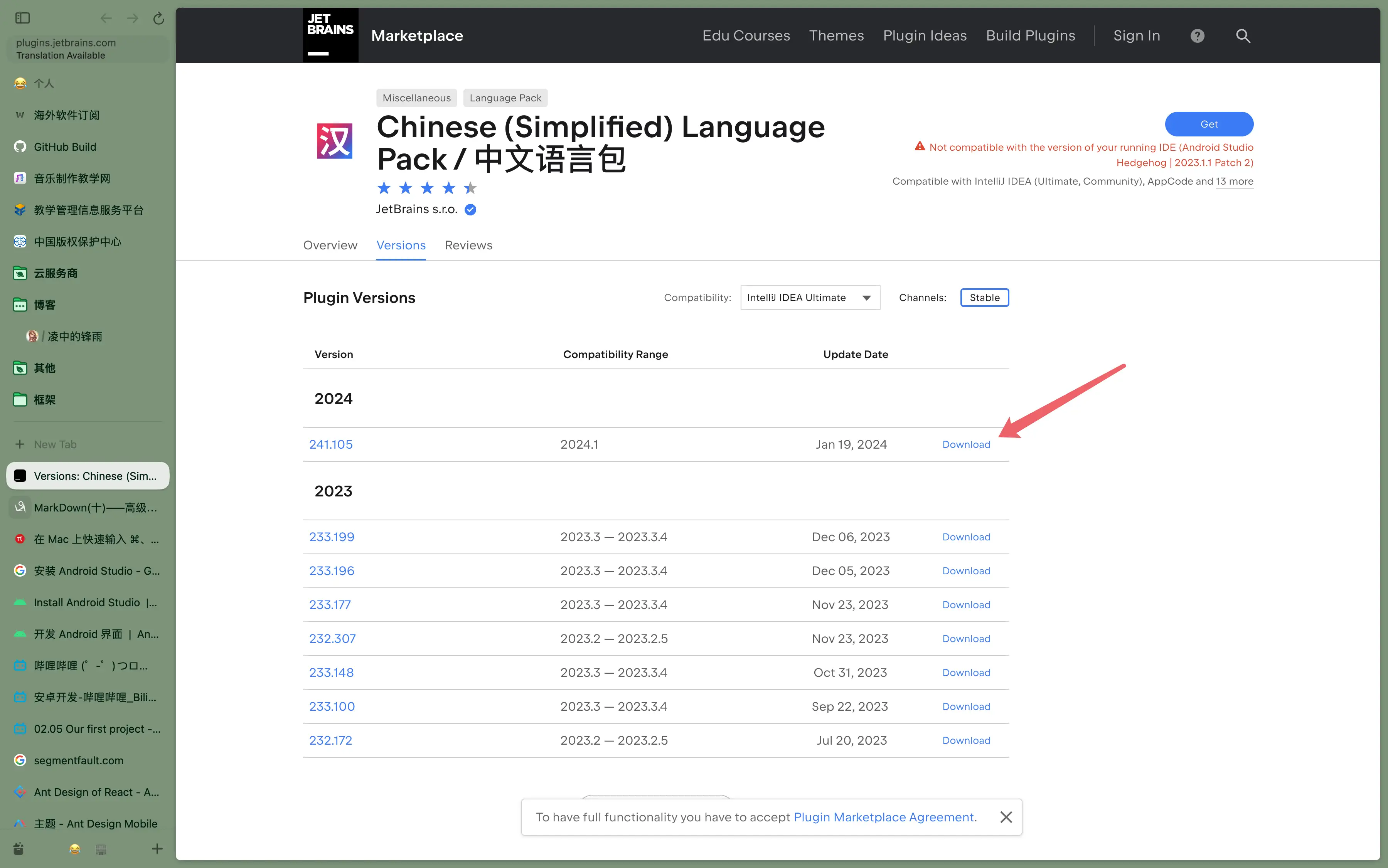Click Sign In
Viewport: 1388px width, 868px height.
click(1137, 35)
